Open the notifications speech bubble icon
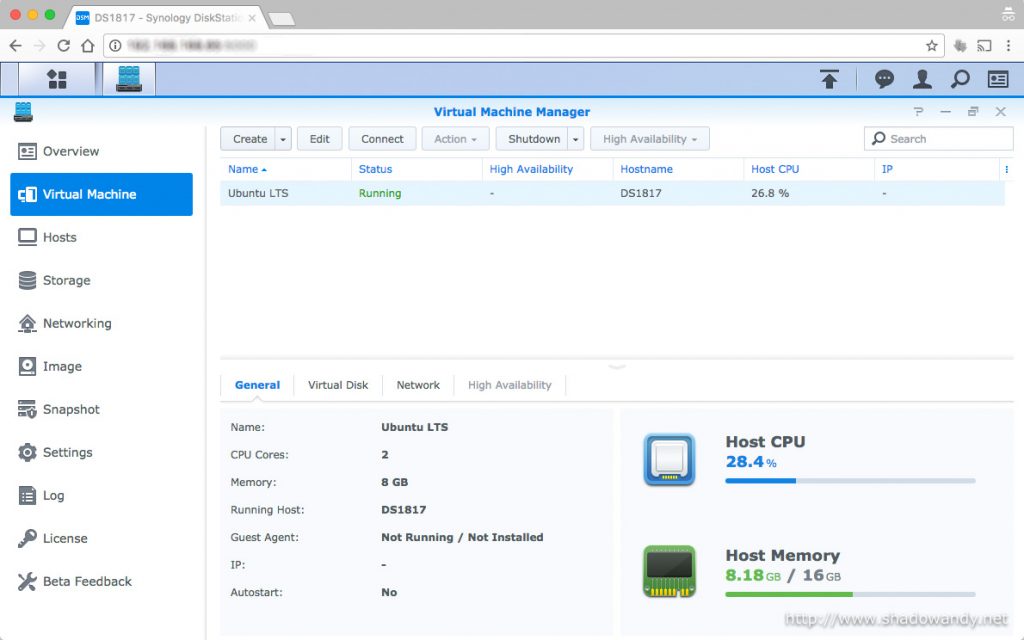Screen dimensions: 1024x640 [x=884, y=79]
